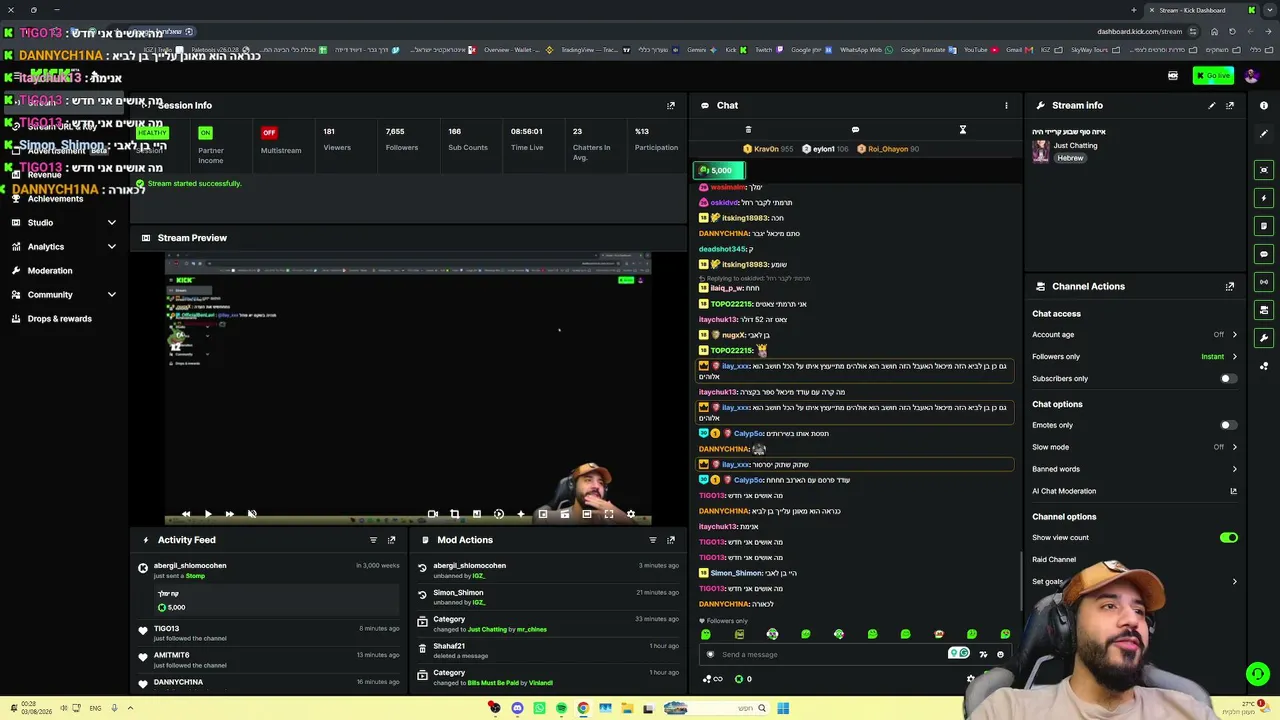Viewport: 1280px width, 720px height.
Task: Expand the Set goals row chevron
Action: 1234,582
